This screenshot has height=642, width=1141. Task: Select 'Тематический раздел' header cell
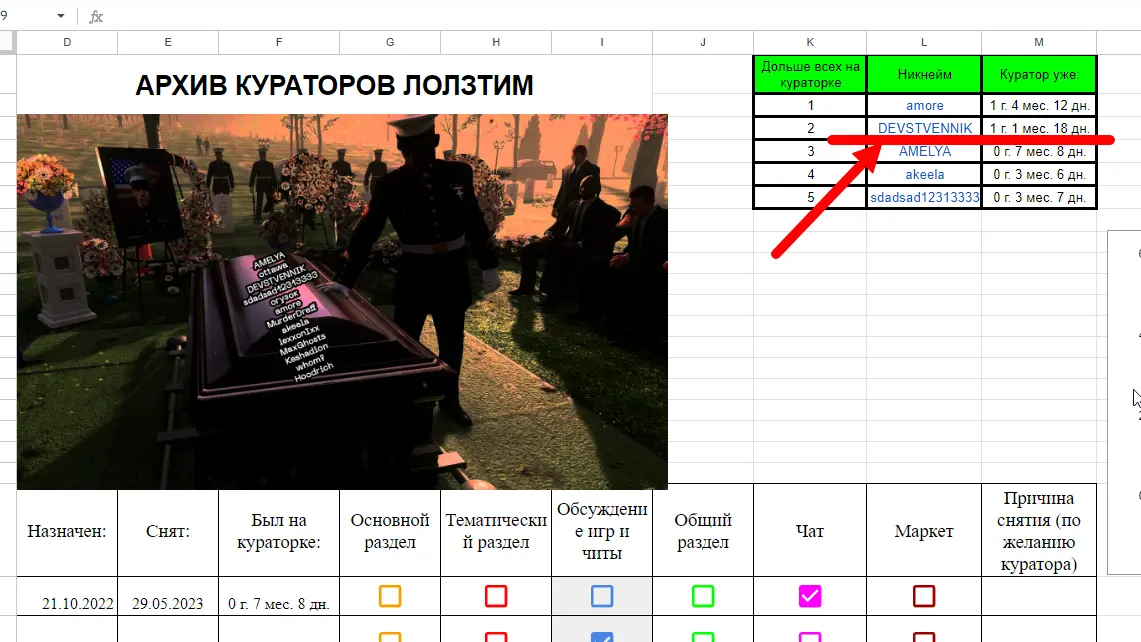(496, 531)
